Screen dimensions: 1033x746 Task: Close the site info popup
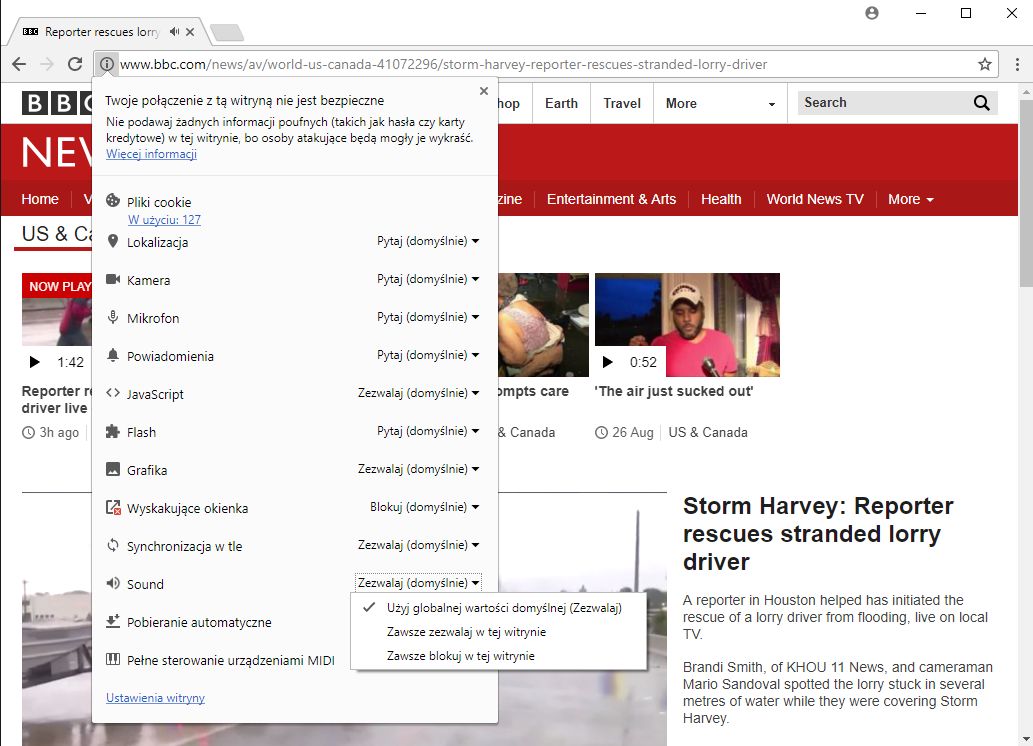(x=484, y=91)
